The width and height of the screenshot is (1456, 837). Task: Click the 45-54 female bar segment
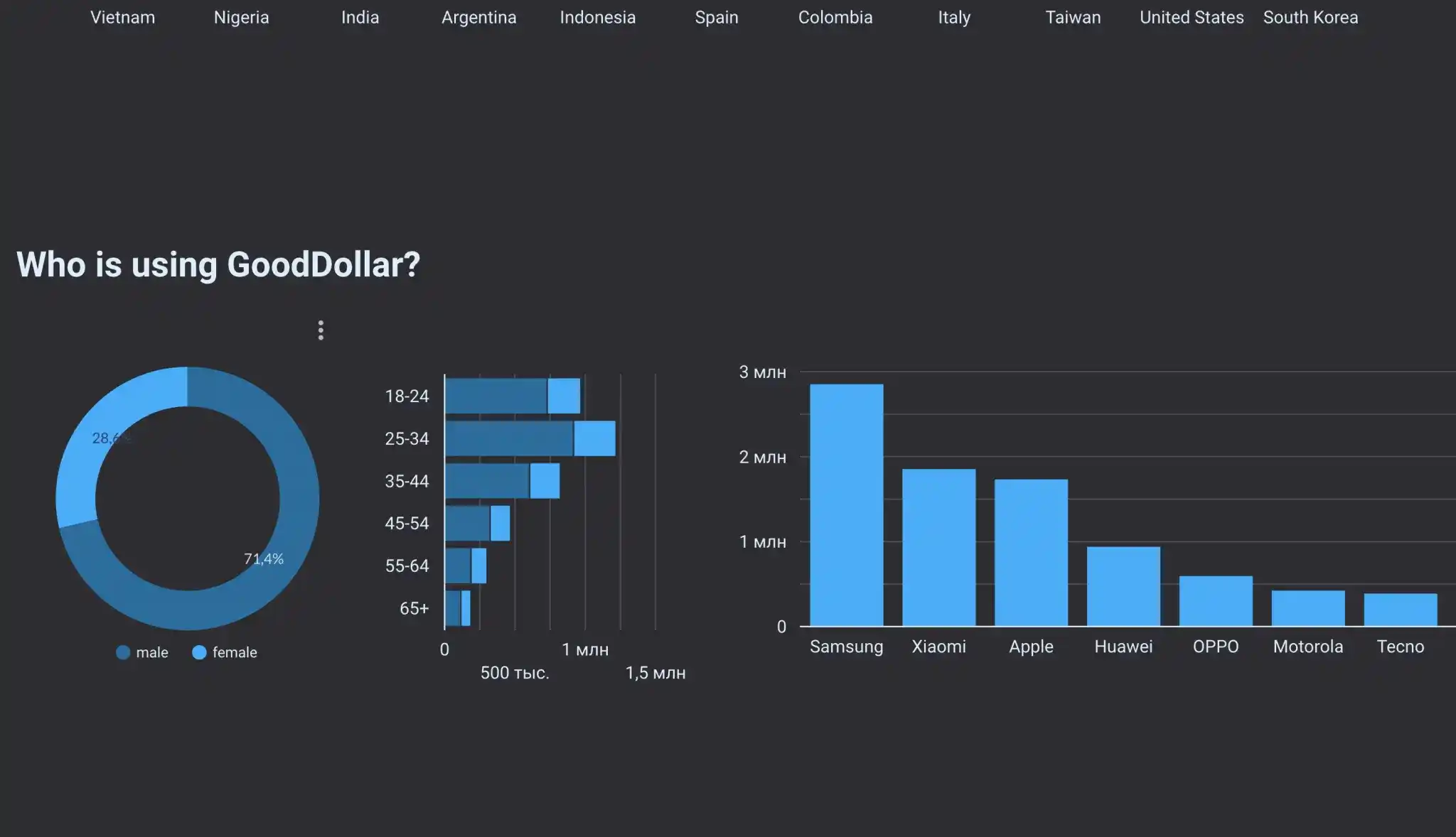coord(500,523)
